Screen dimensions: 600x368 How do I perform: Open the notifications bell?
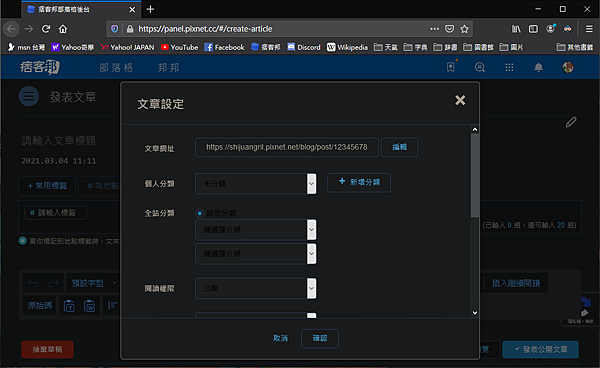point(538,67)
